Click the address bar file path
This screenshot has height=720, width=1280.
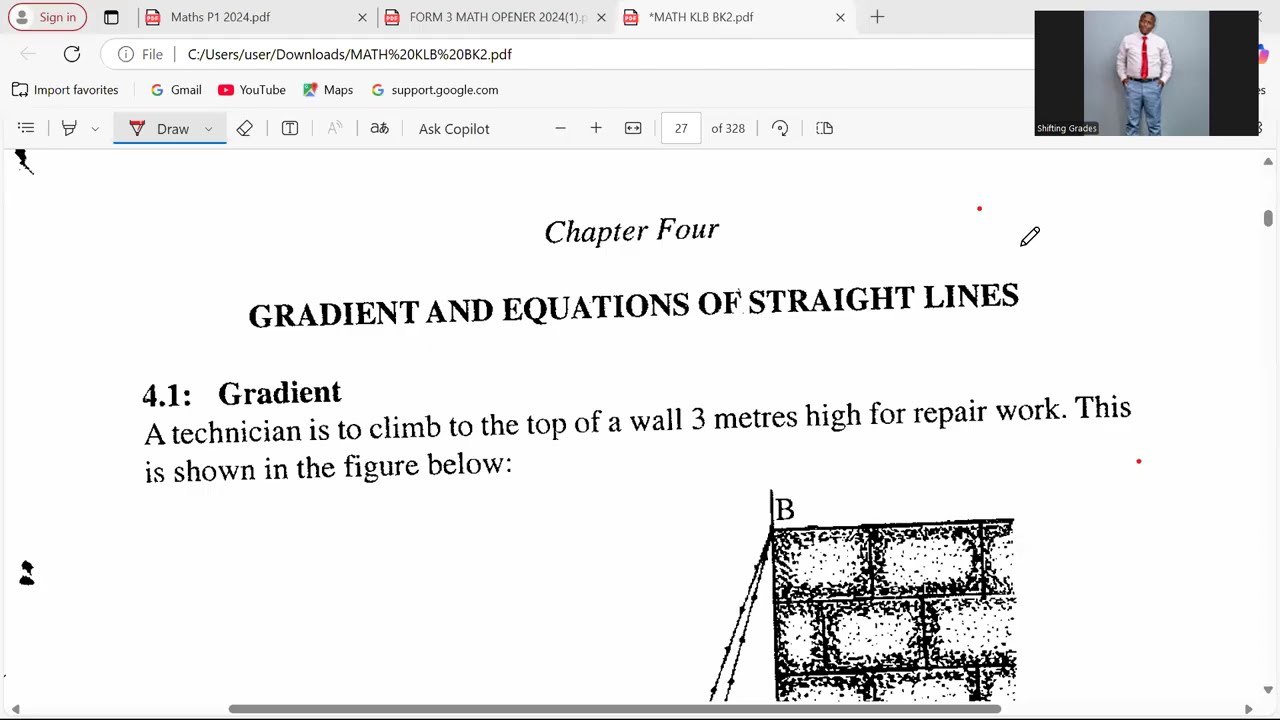pos(350,54)
